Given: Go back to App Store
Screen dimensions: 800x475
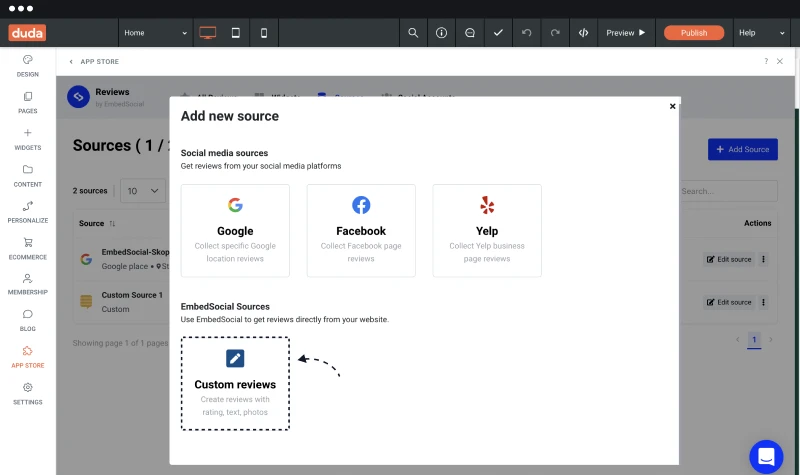Looking at the screenshot, I should [94, 61].
